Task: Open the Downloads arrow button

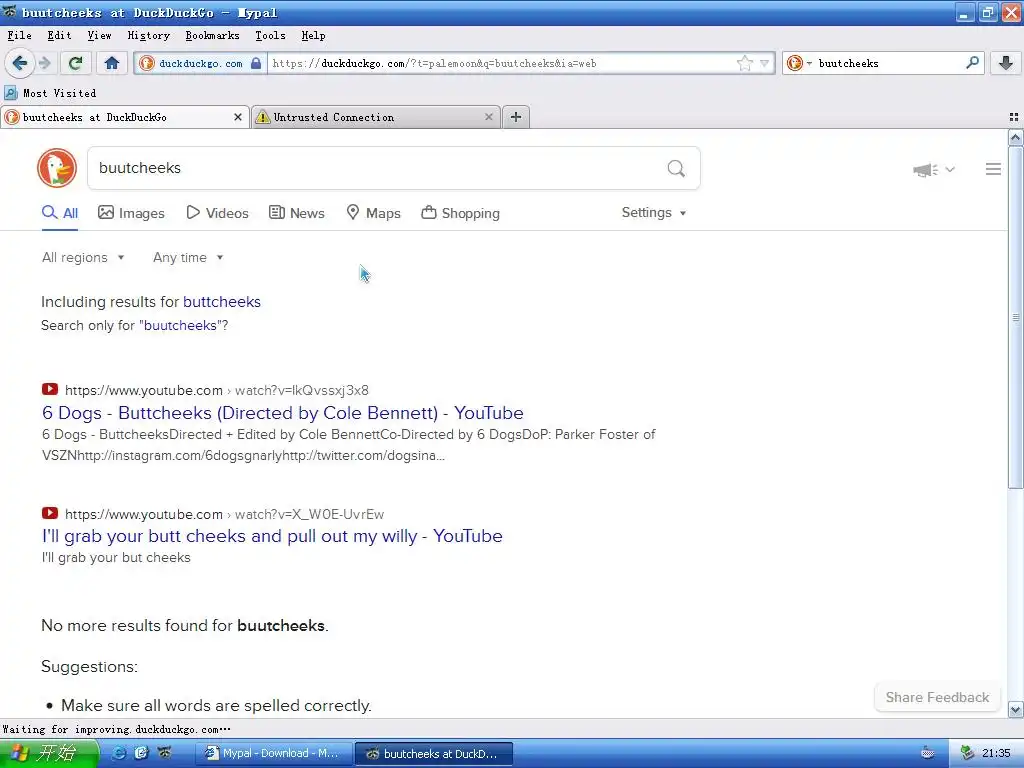Action: (x=1006, y=63)
